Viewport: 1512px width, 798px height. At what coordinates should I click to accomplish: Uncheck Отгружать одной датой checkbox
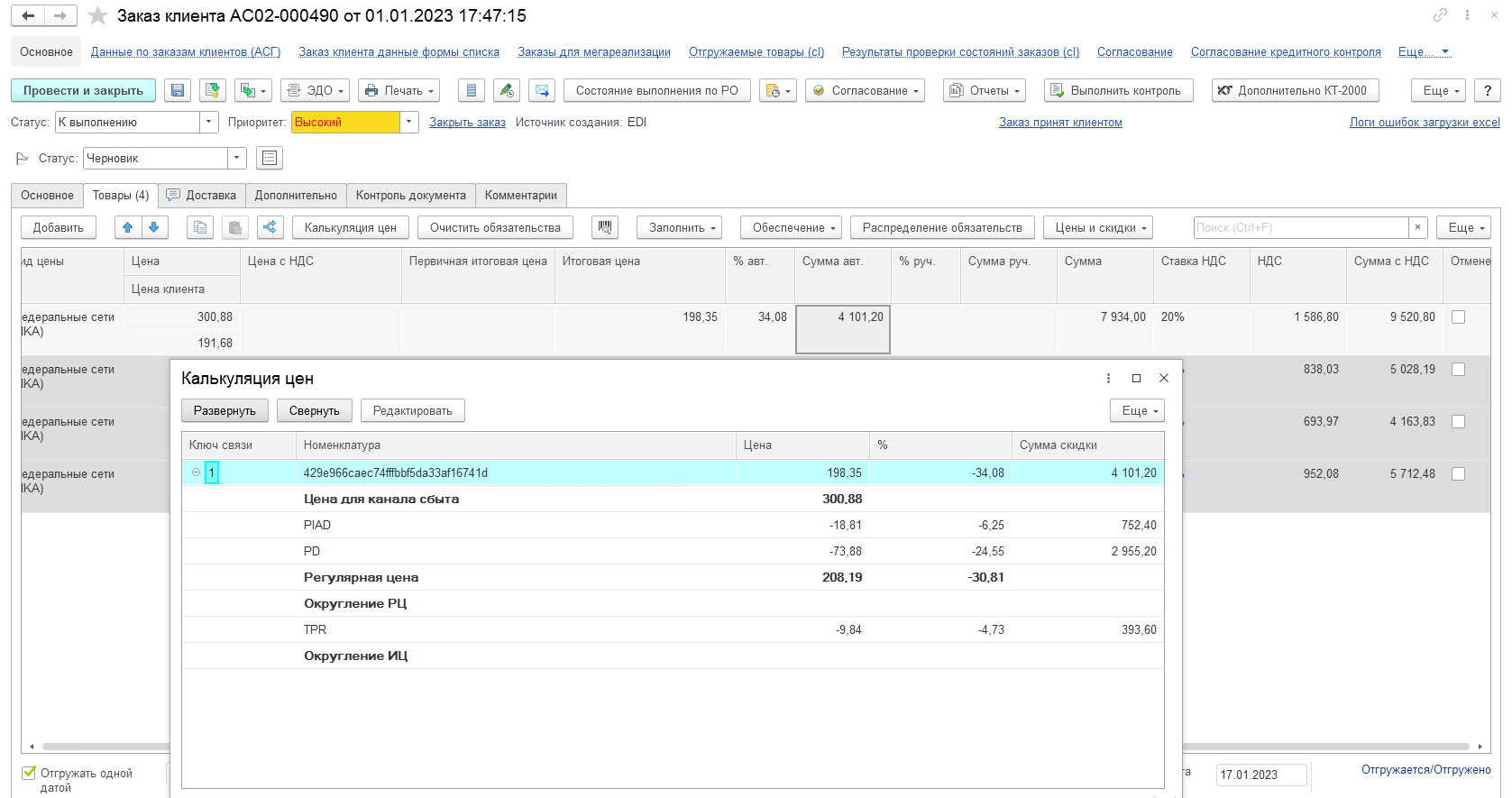(x=29, y=773)
